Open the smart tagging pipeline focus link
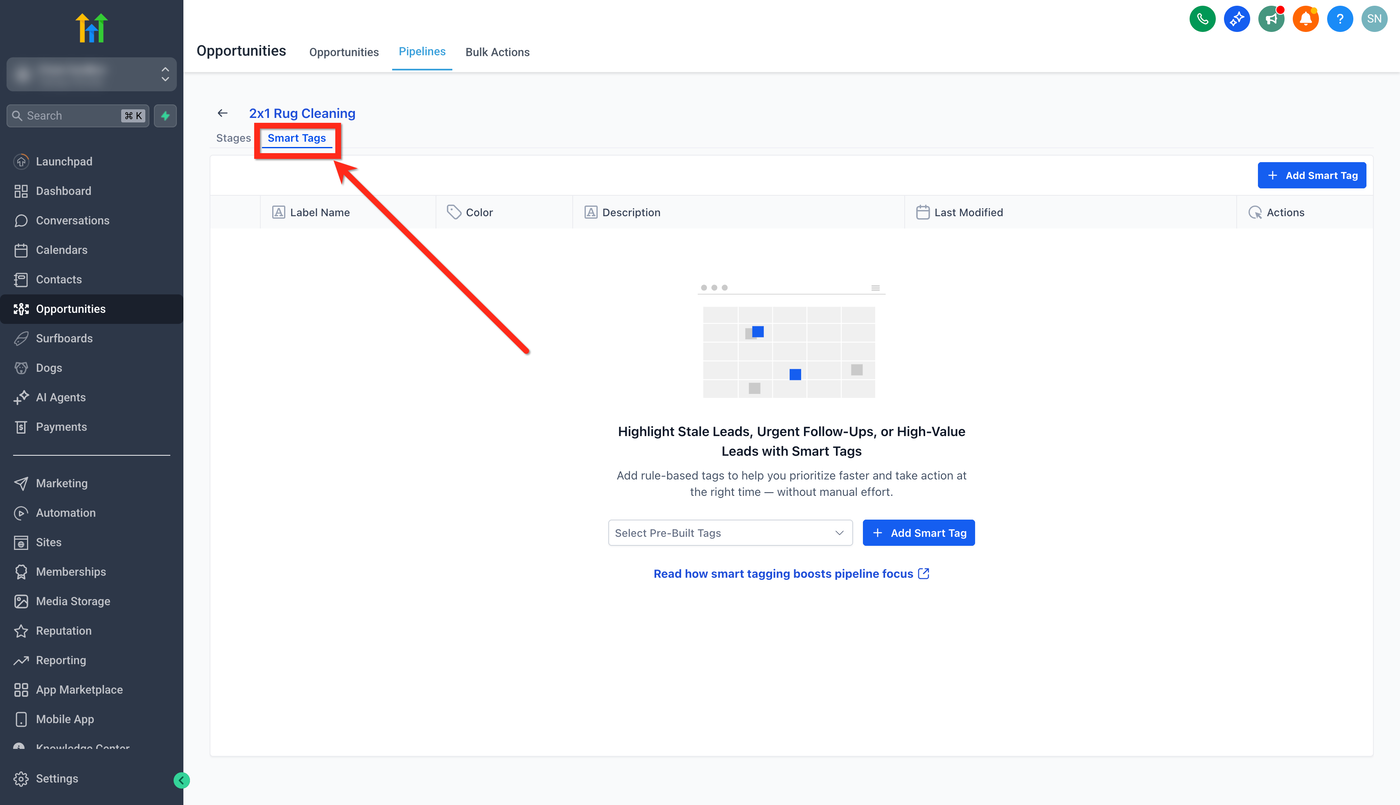The width and height of the screenshot is (1400, 805). click(x=791, y=574)
